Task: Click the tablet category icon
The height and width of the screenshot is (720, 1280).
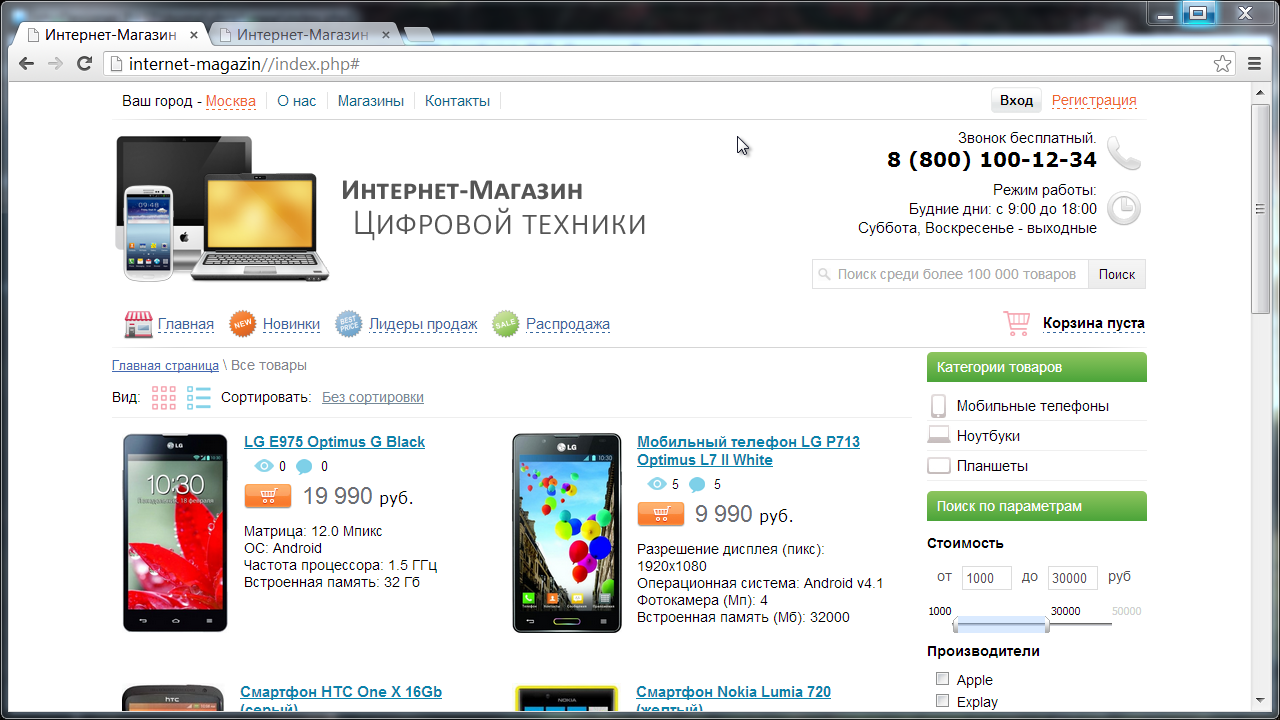Action: [939, 466]
